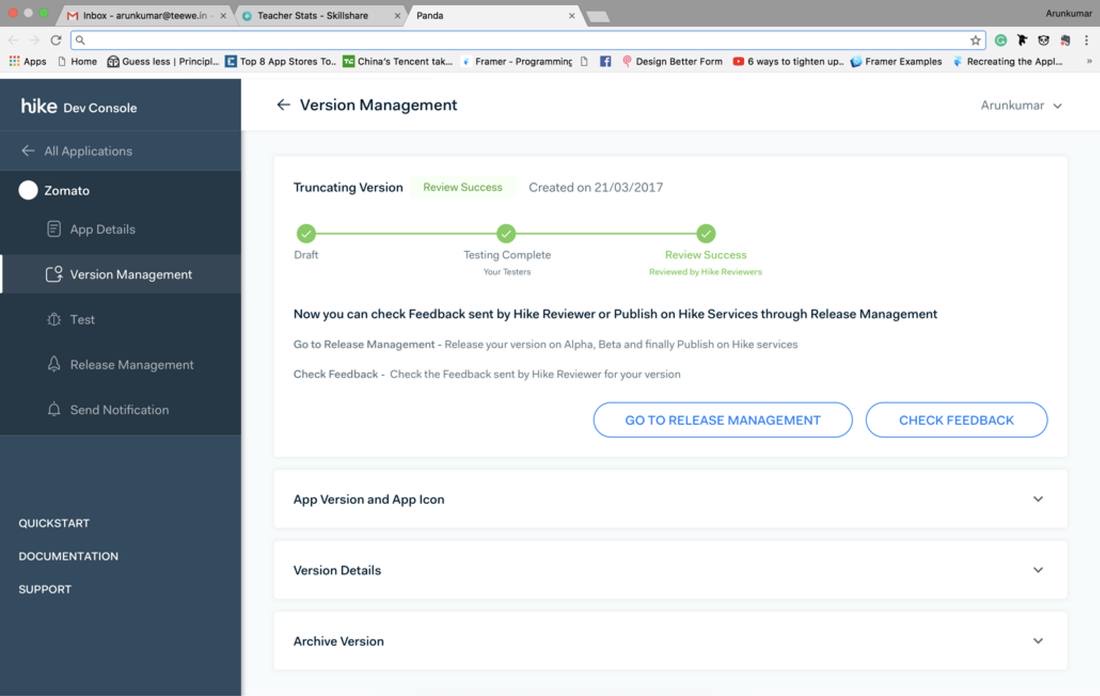The width and height of the screenshot is (1100, 696).
Task: Click the Facebook bookmark icon
Action: tap(605, 62)
